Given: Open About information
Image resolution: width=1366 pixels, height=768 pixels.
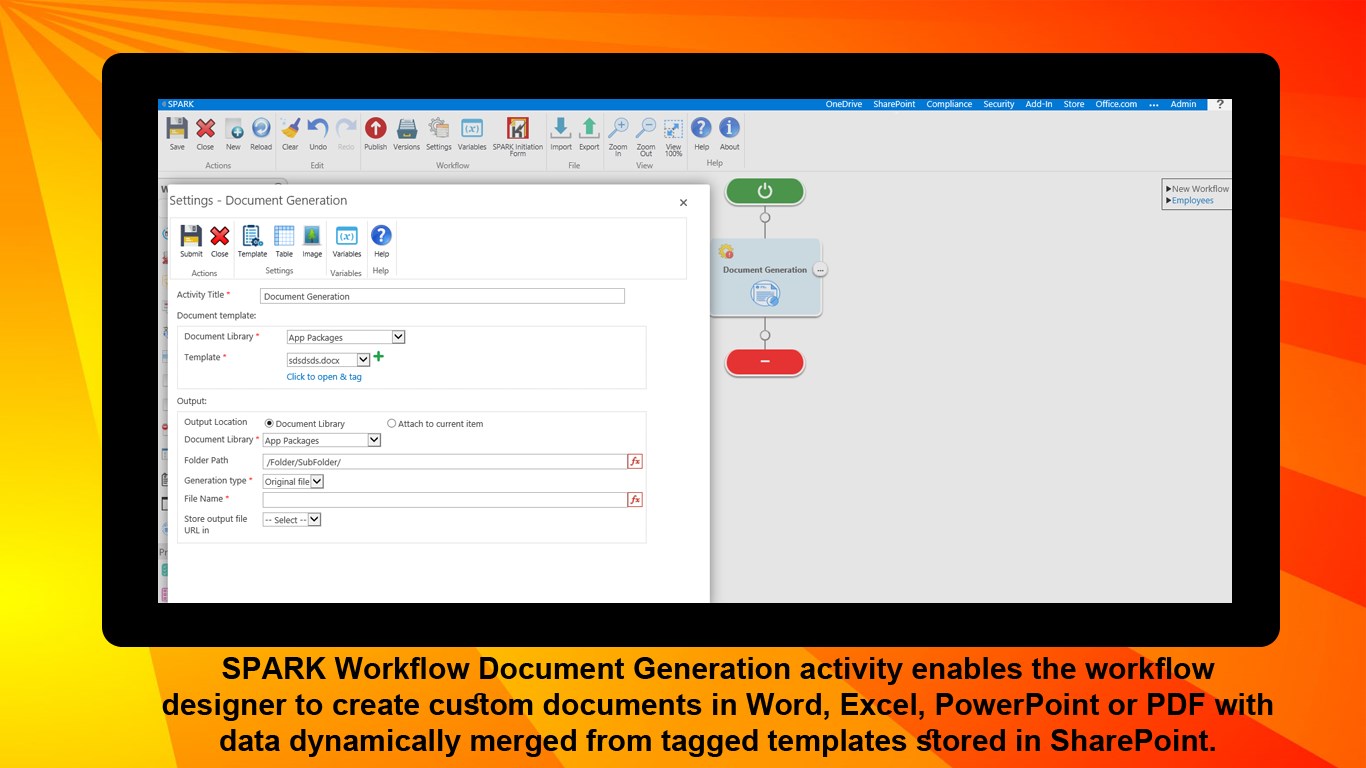Looking at the screenshot, I should [x=730, y=133].
